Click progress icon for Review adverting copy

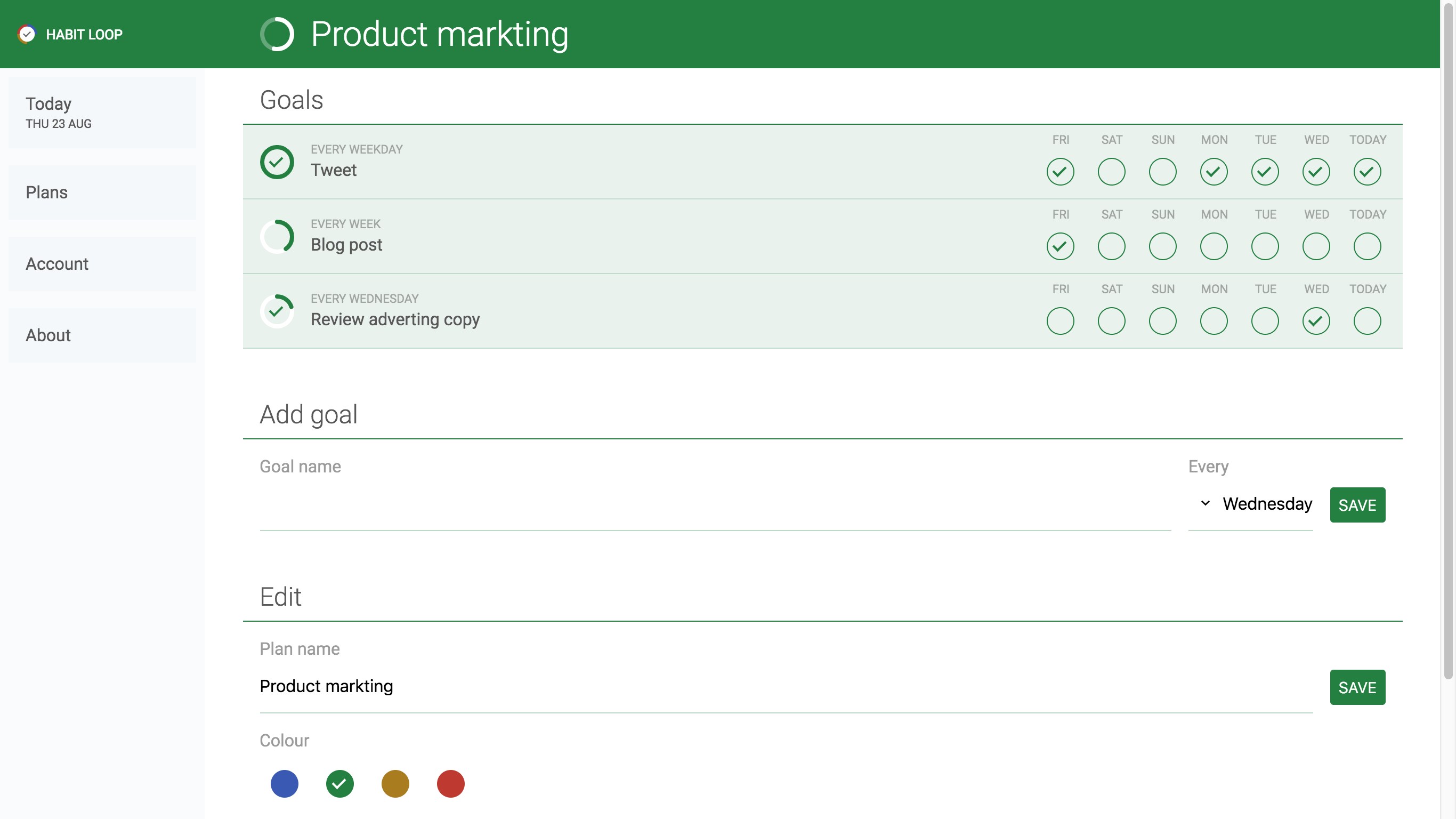coord(277,311)
